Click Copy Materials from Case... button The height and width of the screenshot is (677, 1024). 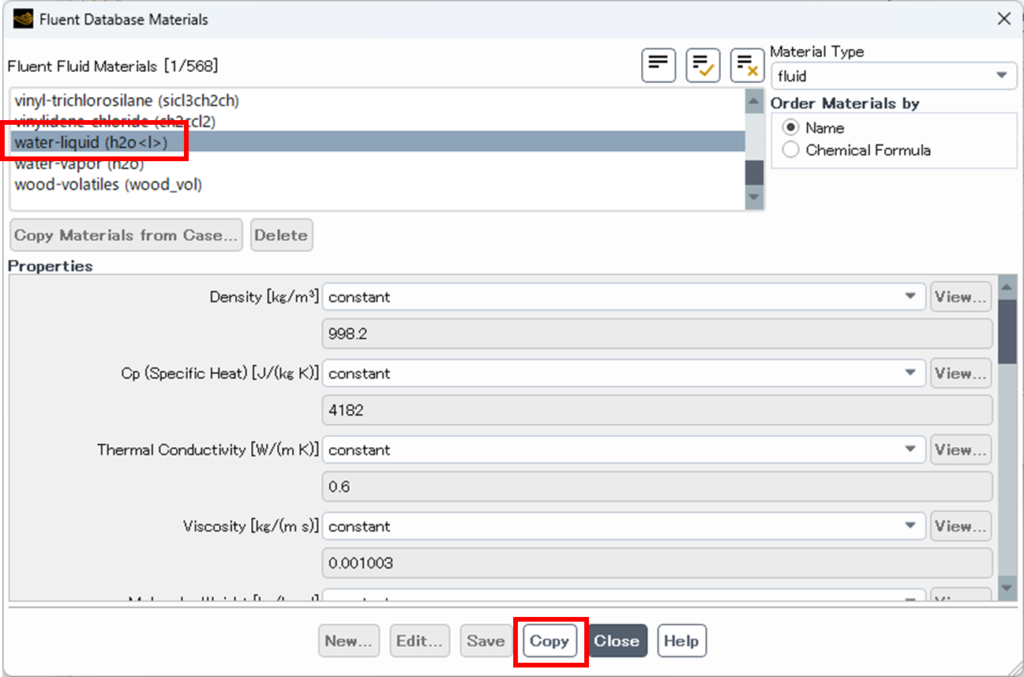(126, 235)
